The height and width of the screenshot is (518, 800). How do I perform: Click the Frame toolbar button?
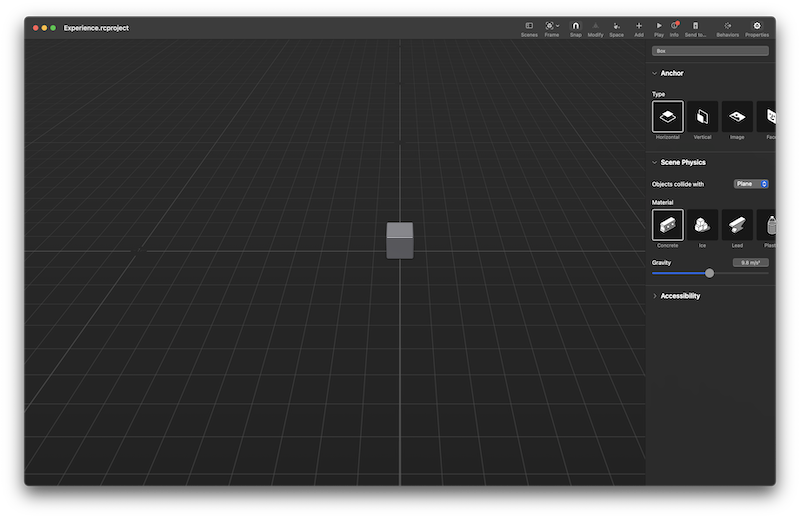point(552,29)
